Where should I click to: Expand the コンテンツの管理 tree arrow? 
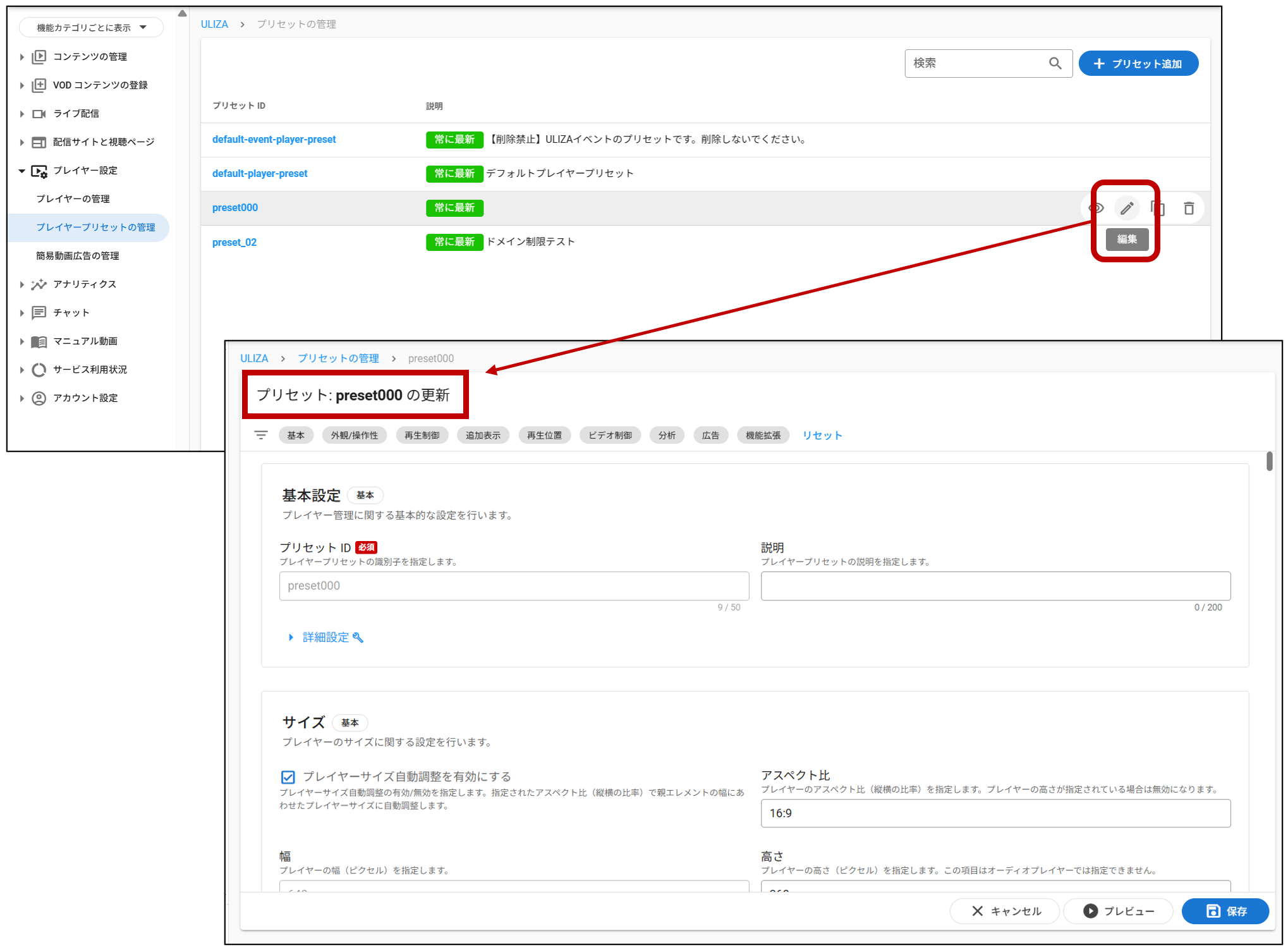(x=21, y=57)
